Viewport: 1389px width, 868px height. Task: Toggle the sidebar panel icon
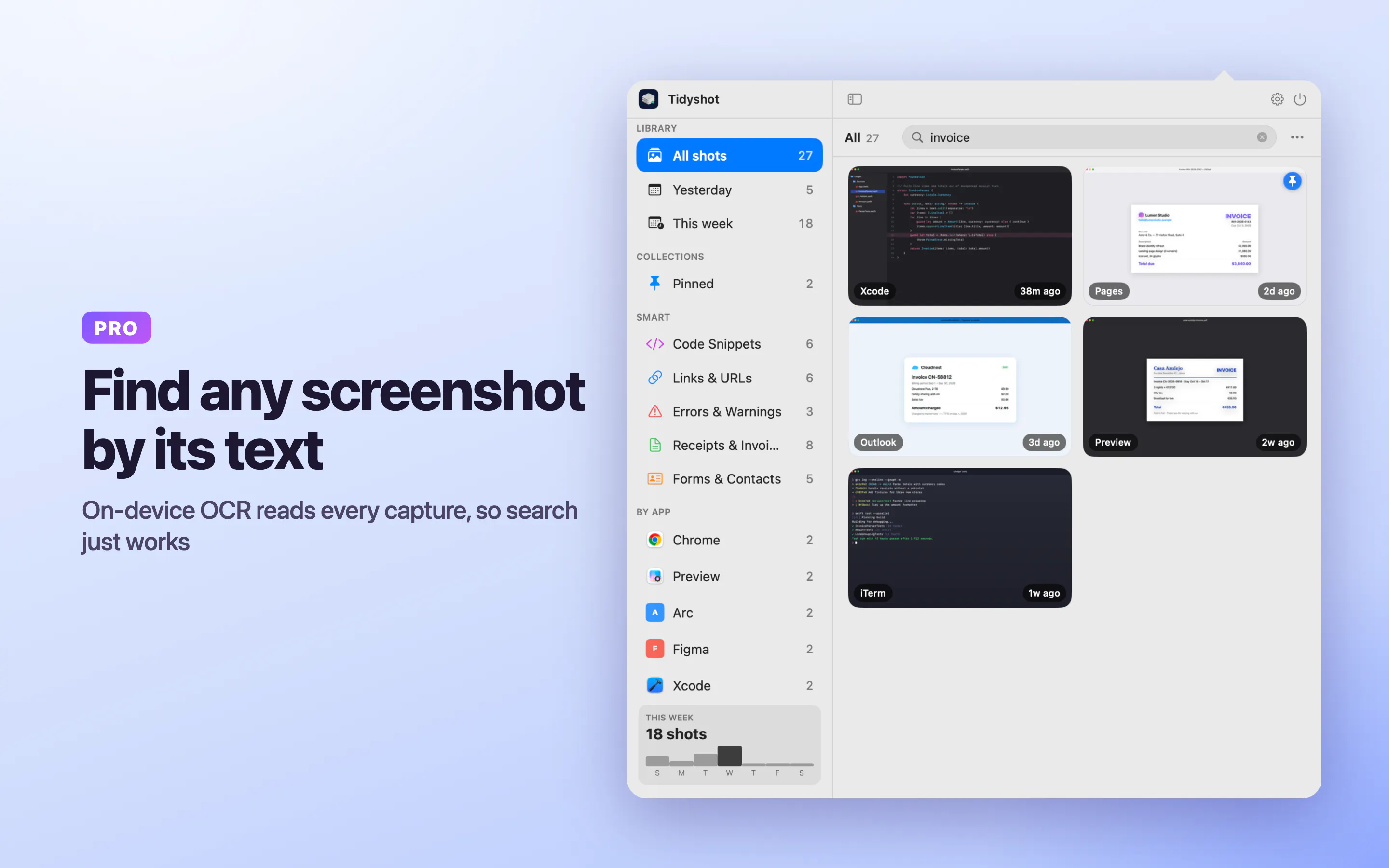854,99
